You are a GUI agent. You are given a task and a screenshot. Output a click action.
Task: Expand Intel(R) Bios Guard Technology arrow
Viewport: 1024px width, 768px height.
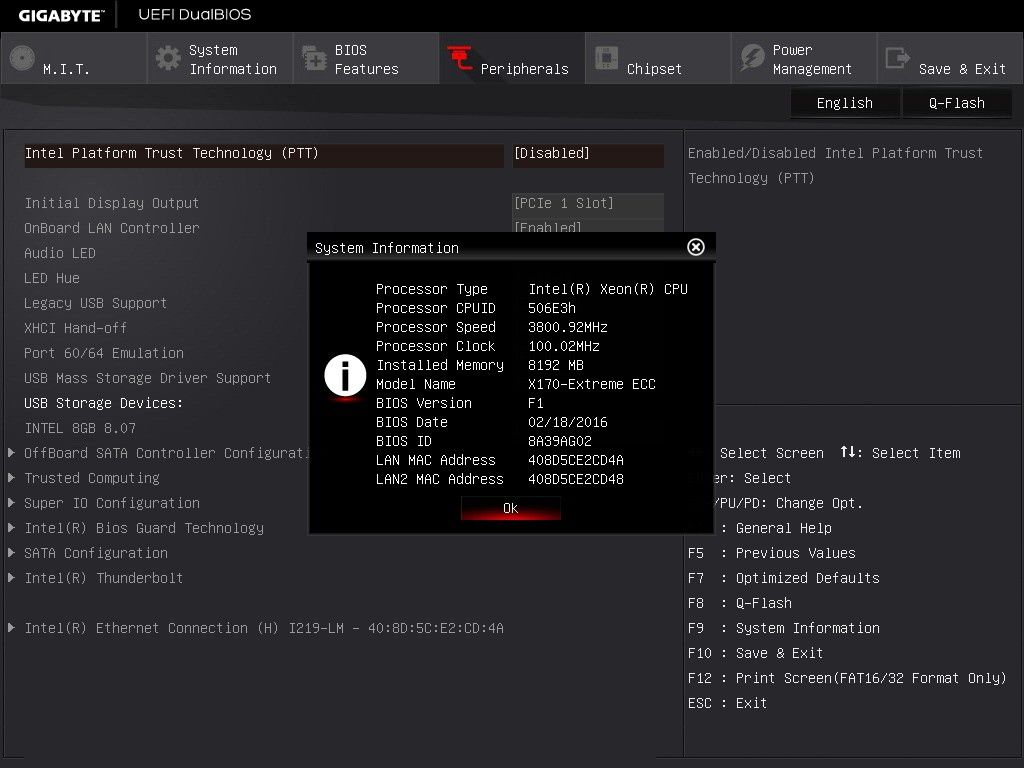coord(11,528)
